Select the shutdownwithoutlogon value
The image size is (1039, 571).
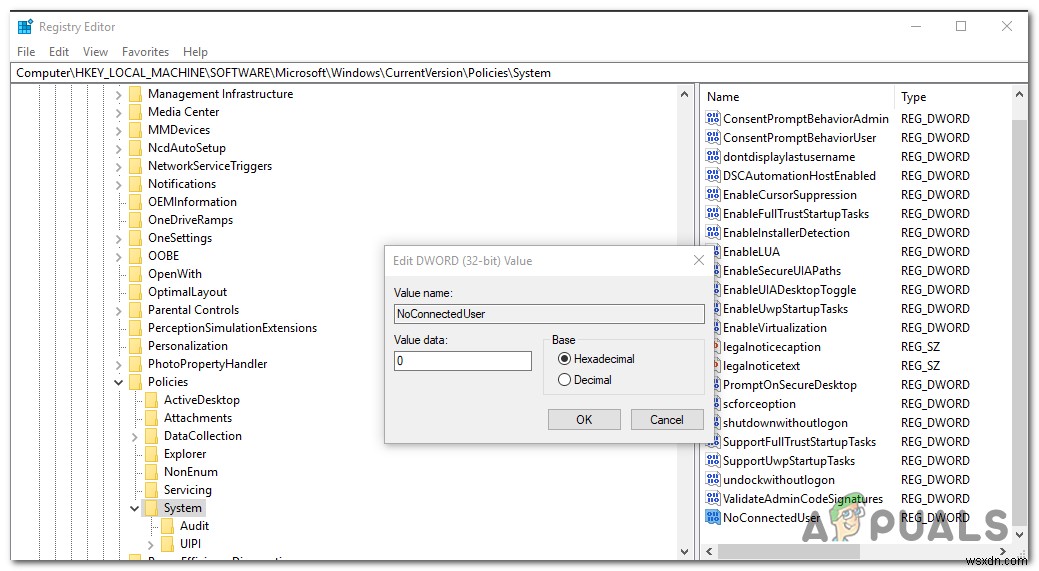tap(785, 423)
